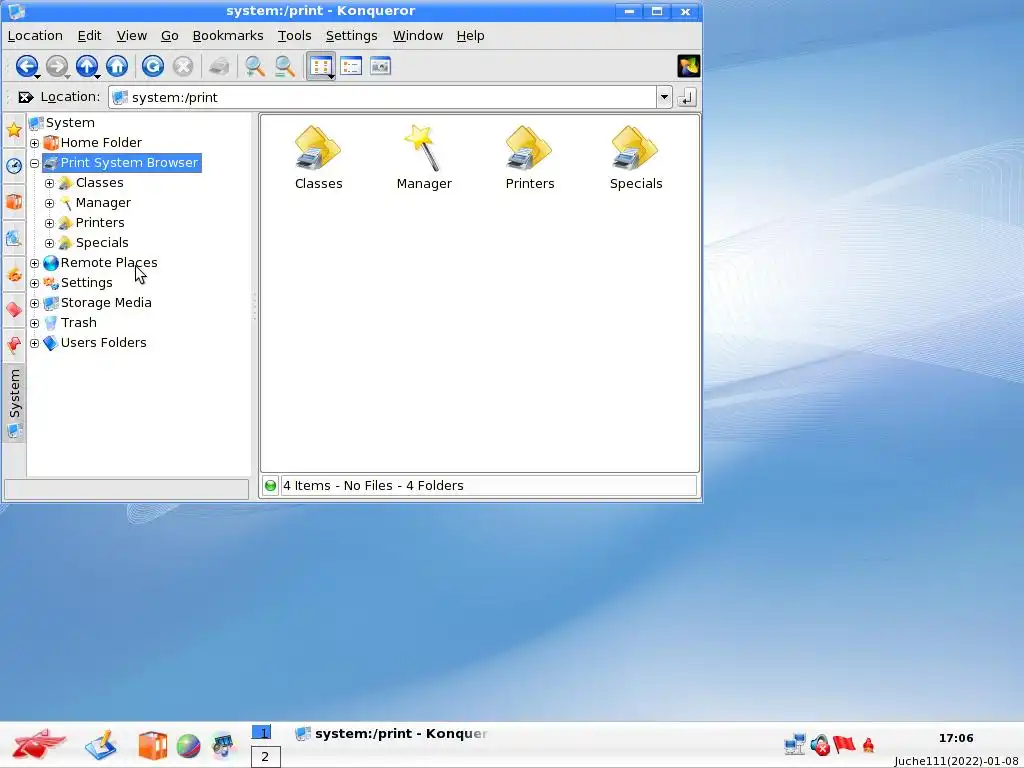Viewport: 1024px width, 768px height.
Task: Open the Services sidebar tab (red flag)
Action: (14, 345)
